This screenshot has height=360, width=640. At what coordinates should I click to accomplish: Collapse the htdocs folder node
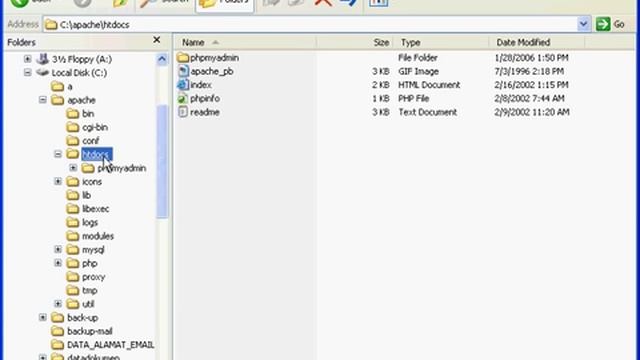tap(58, 154)
